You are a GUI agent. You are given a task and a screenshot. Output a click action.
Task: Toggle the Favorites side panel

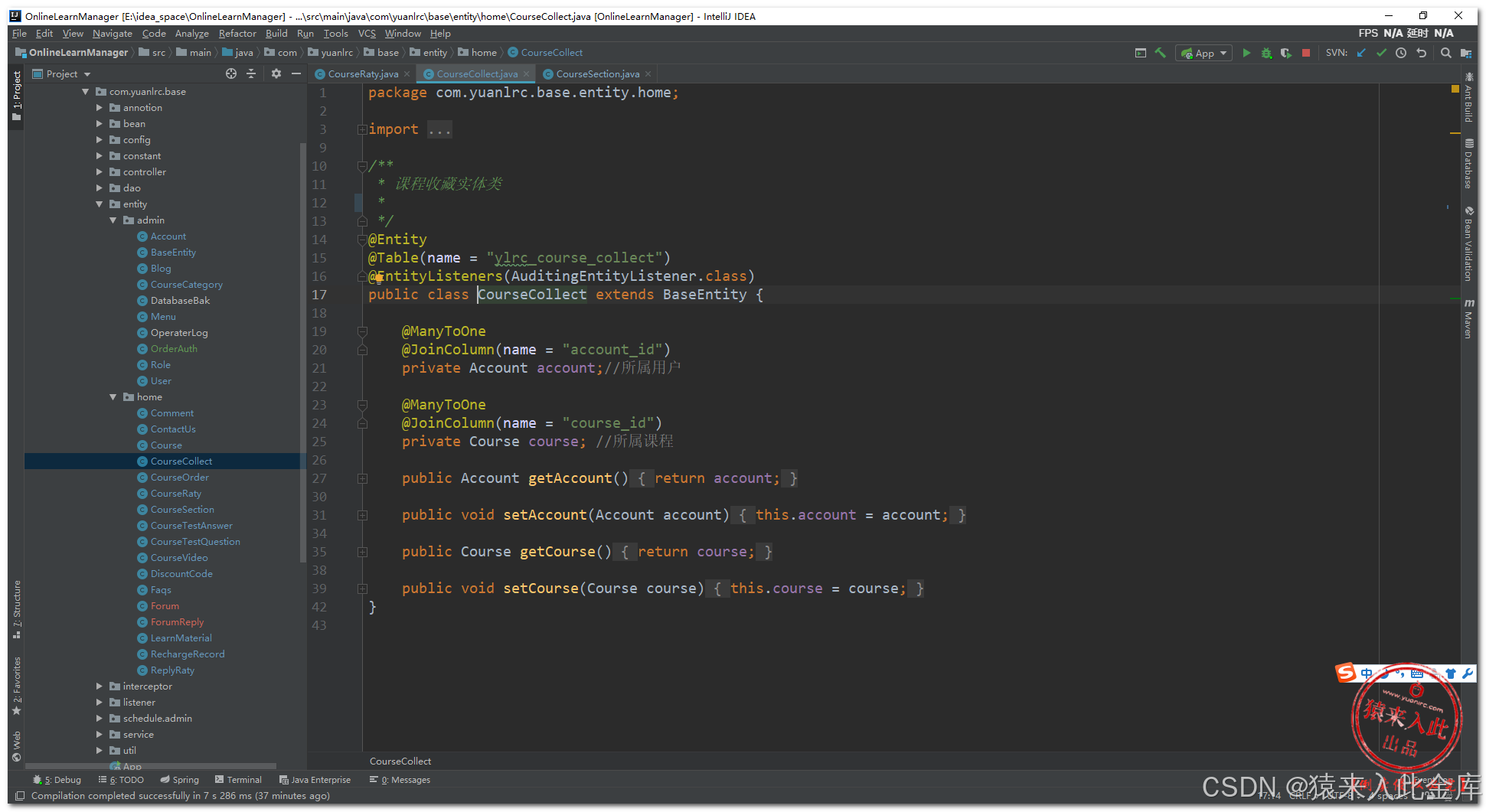click(x=17, y=686)
